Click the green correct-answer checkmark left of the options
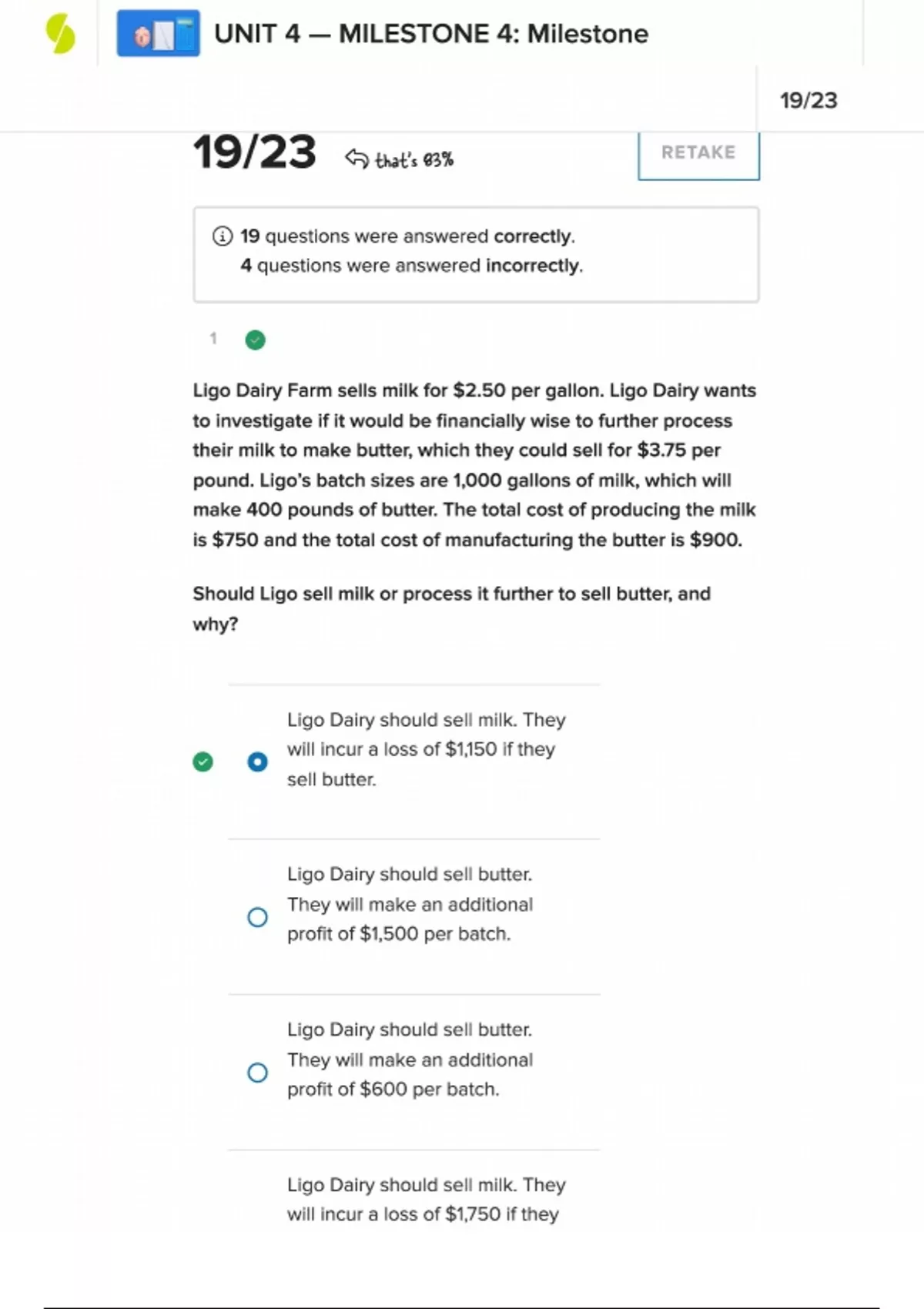The image size is (924, 1309). coord(203,762)
